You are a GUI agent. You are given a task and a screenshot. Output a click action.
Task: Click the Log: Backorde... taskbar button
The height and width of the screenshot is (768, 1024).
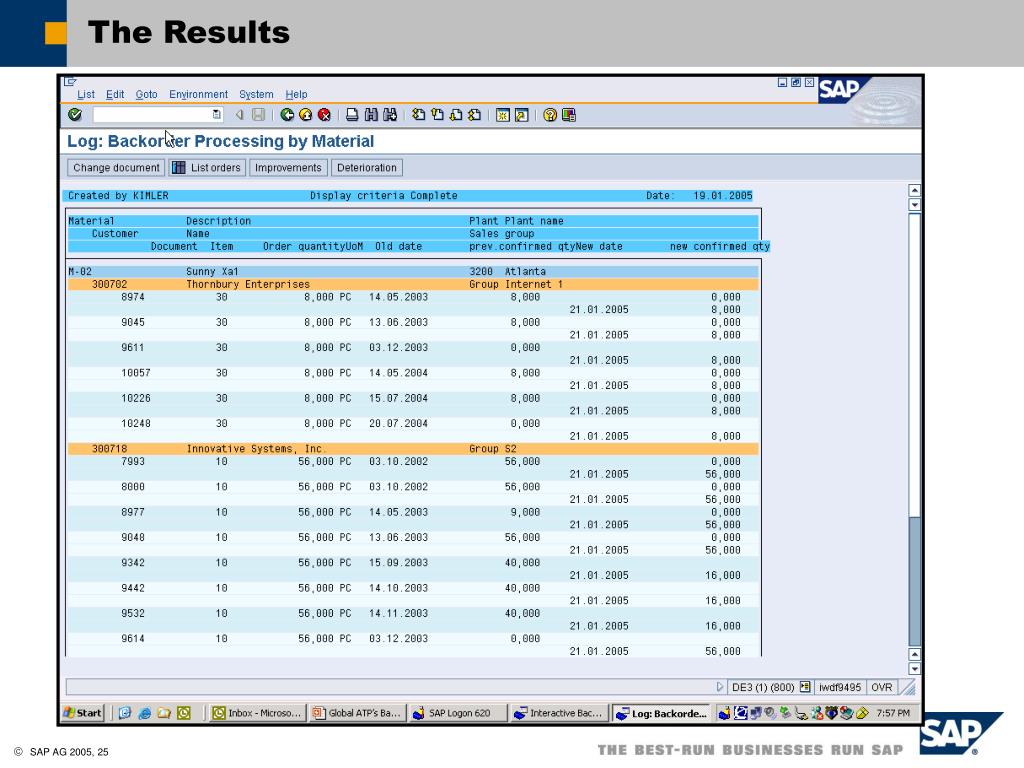click(662, 713)
